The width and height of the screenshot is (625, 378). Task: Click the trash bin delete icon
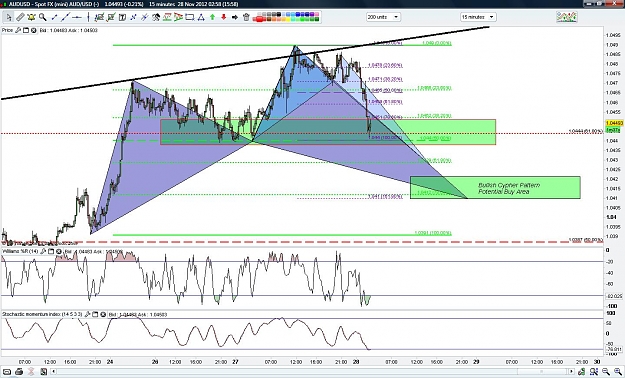point(246,17)
